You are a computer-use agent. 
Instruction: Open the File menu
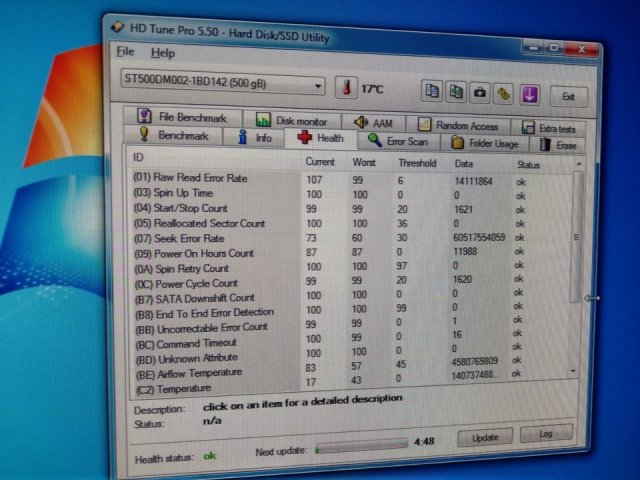(x=125, y=52)
